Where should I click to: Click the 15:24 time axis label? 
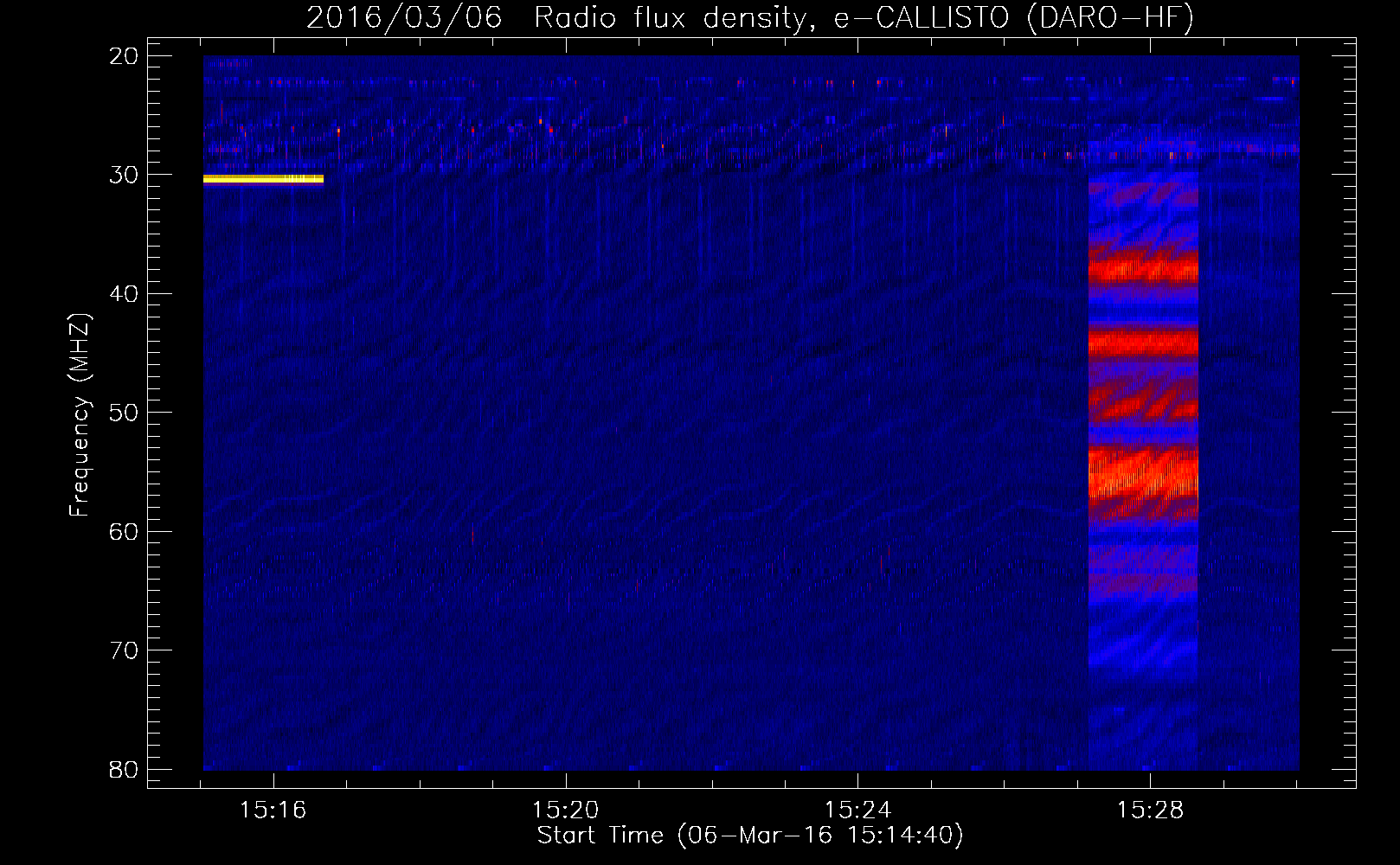pos(857,811)
